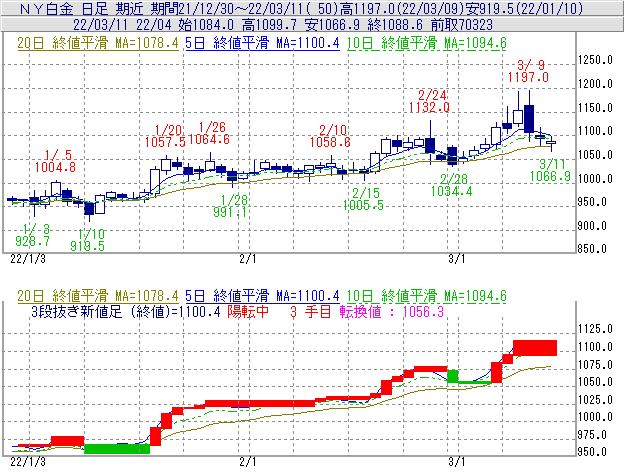Click the period high 高1197.0(22/03/09) in header
This screenshot has height=475, width=624.
point(403,8)
